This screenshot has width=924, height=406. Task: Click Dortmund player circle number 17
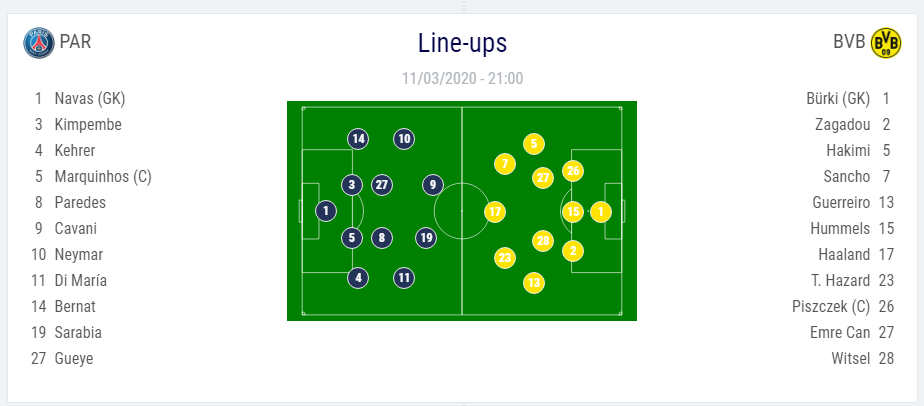point(495,212)
